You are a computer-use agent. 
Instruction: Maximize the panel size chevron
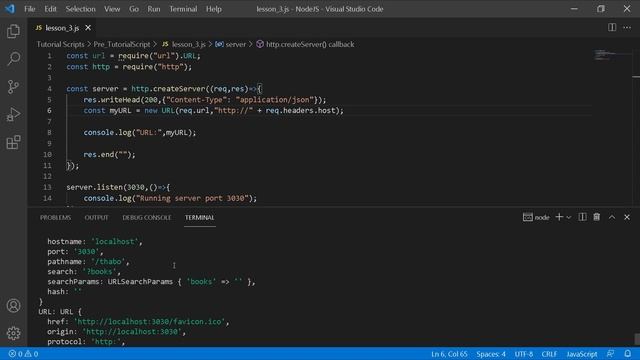tap(612, 217)
